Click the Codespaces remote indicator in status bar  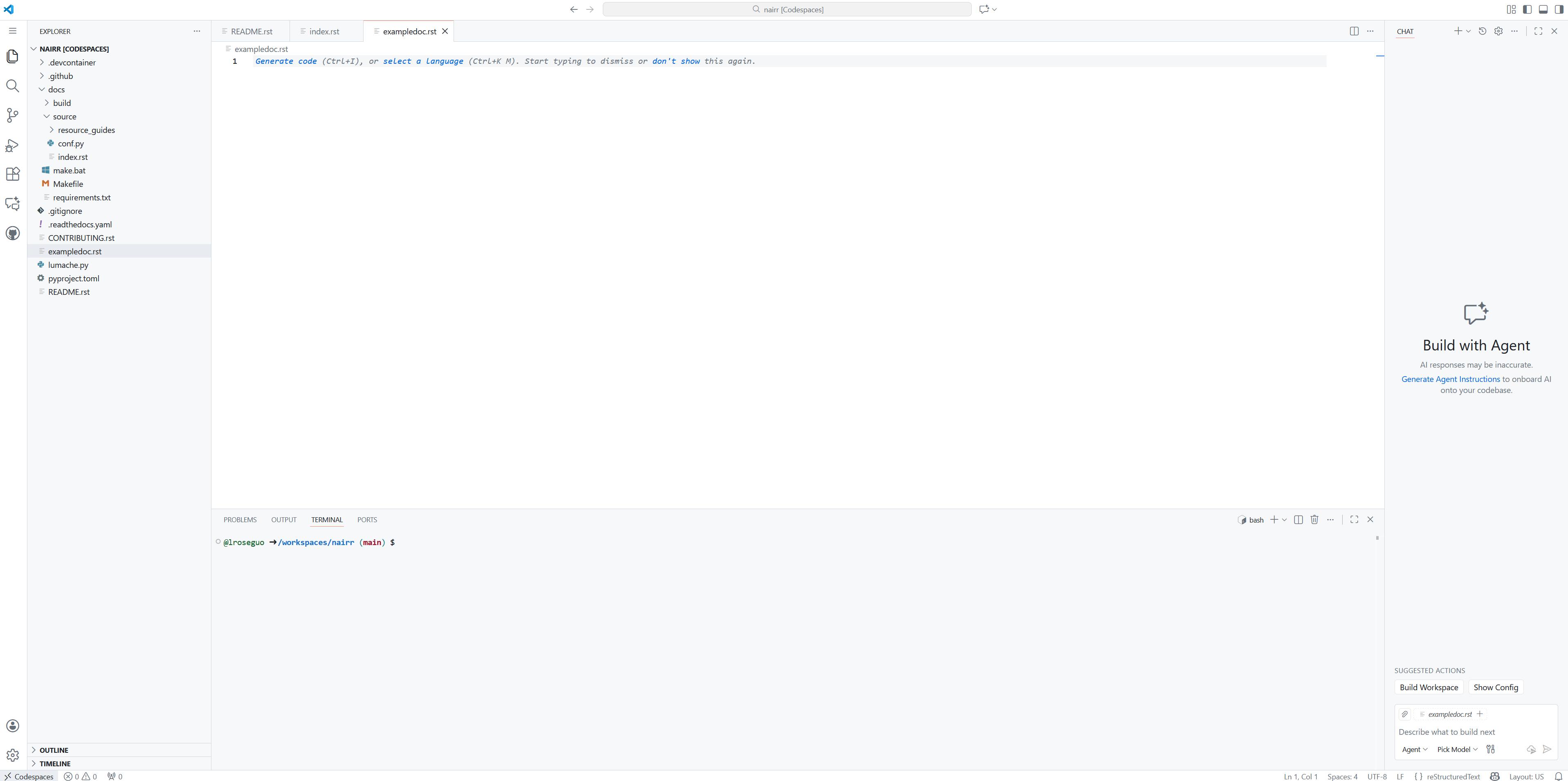pyautogui.click(x=29, y=776)
